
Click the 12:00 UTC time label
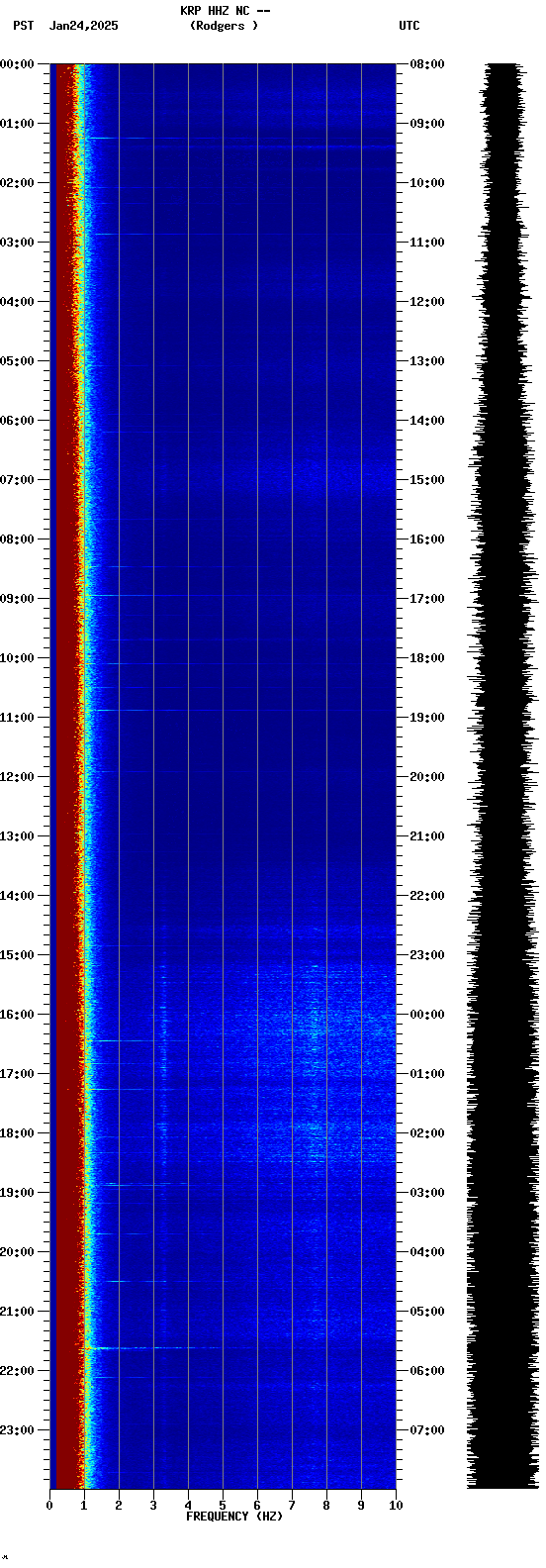point(427,302)
